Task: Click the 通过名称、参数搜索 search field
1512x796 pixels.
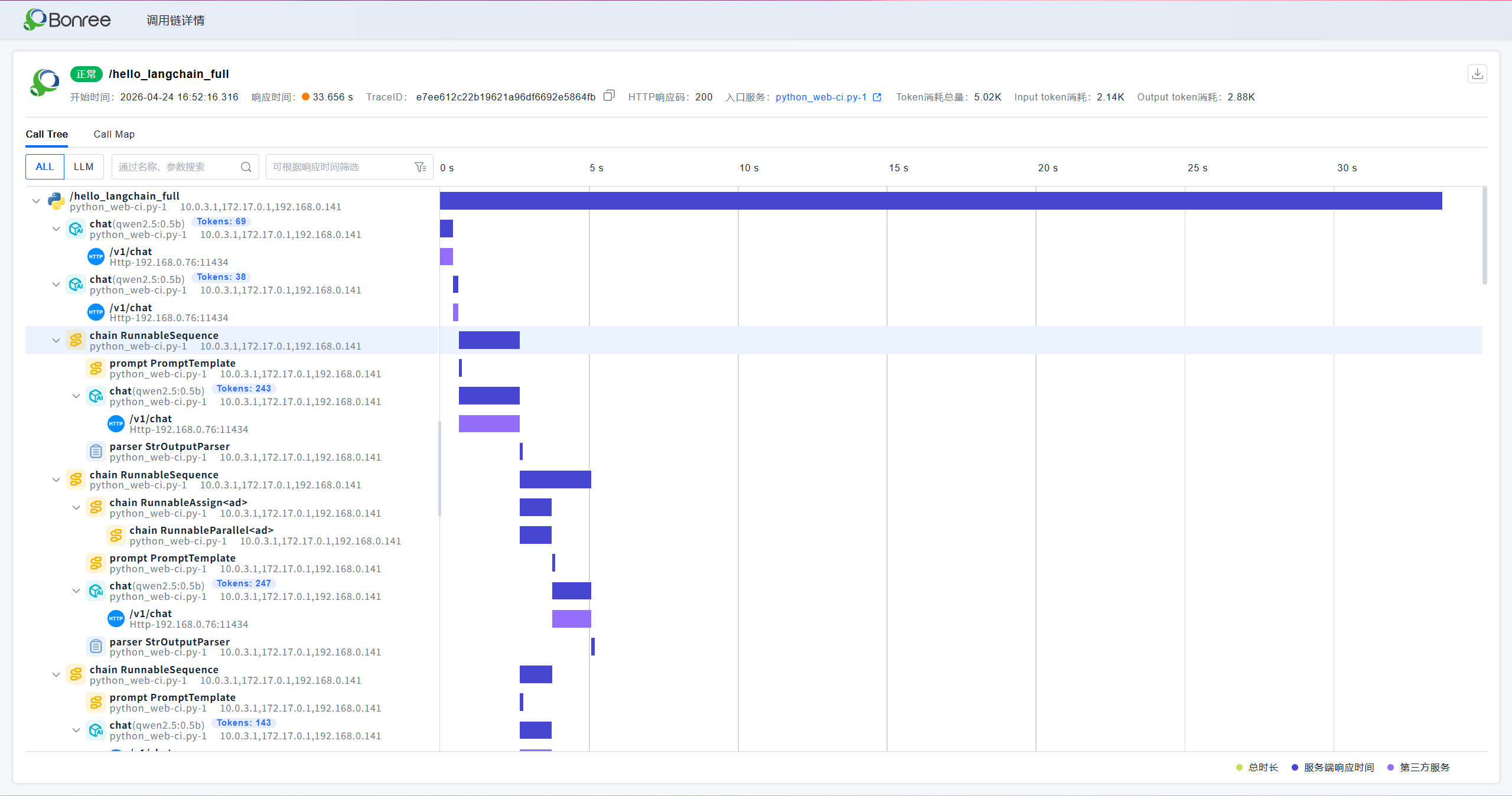Action: 178,167
